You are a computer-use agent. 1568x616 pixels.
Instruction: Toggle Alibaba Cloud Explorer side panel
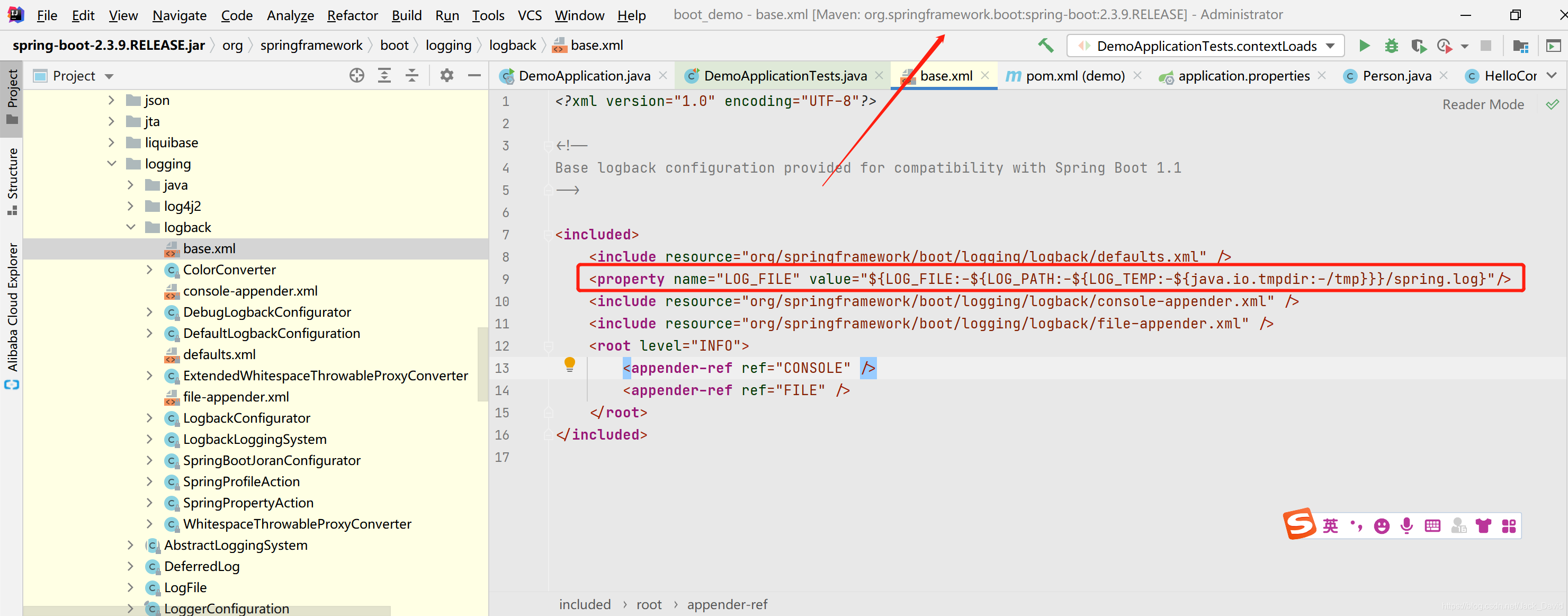(x=12, y=315)
